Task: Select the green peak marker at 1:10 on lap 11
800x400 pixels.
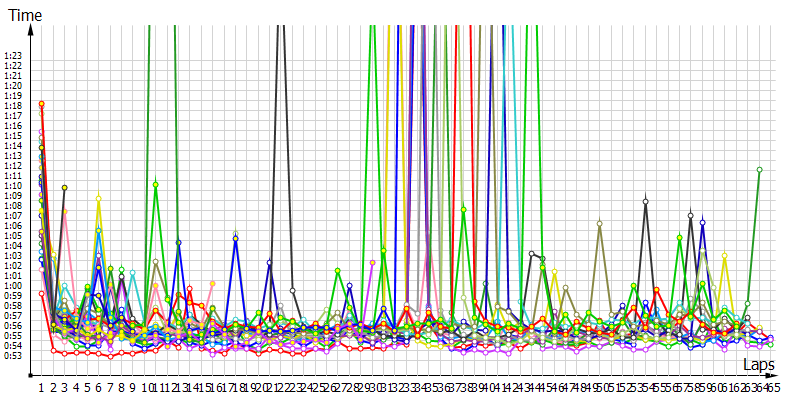Action: pyautogui.click(x=156, y=184)
